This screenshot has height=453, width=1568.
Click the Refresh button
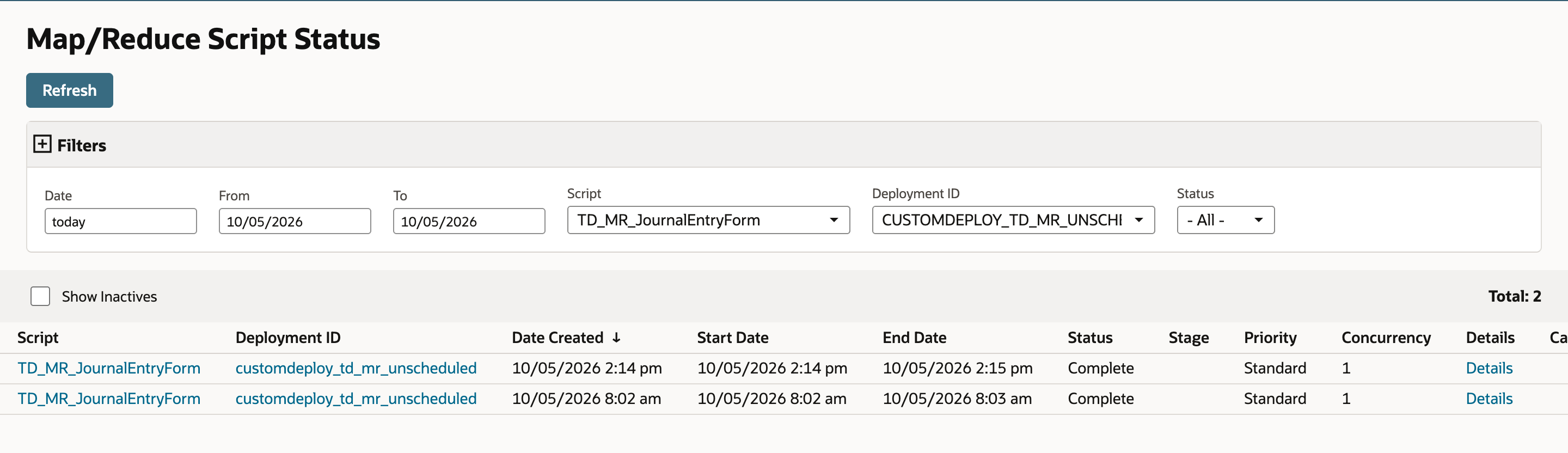[69, 90]
